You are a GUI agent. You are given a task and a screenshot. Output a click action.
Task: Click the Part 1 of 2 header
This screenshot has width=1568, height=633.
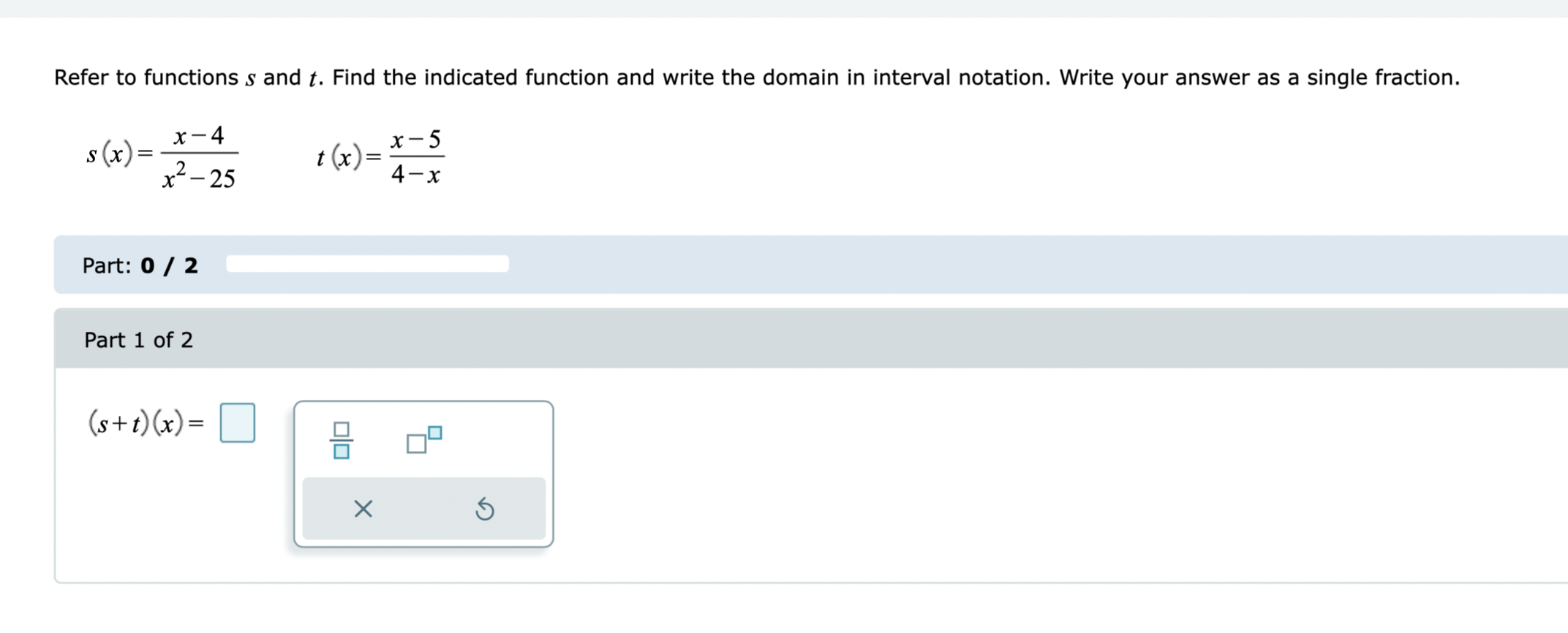pos(138,339)
